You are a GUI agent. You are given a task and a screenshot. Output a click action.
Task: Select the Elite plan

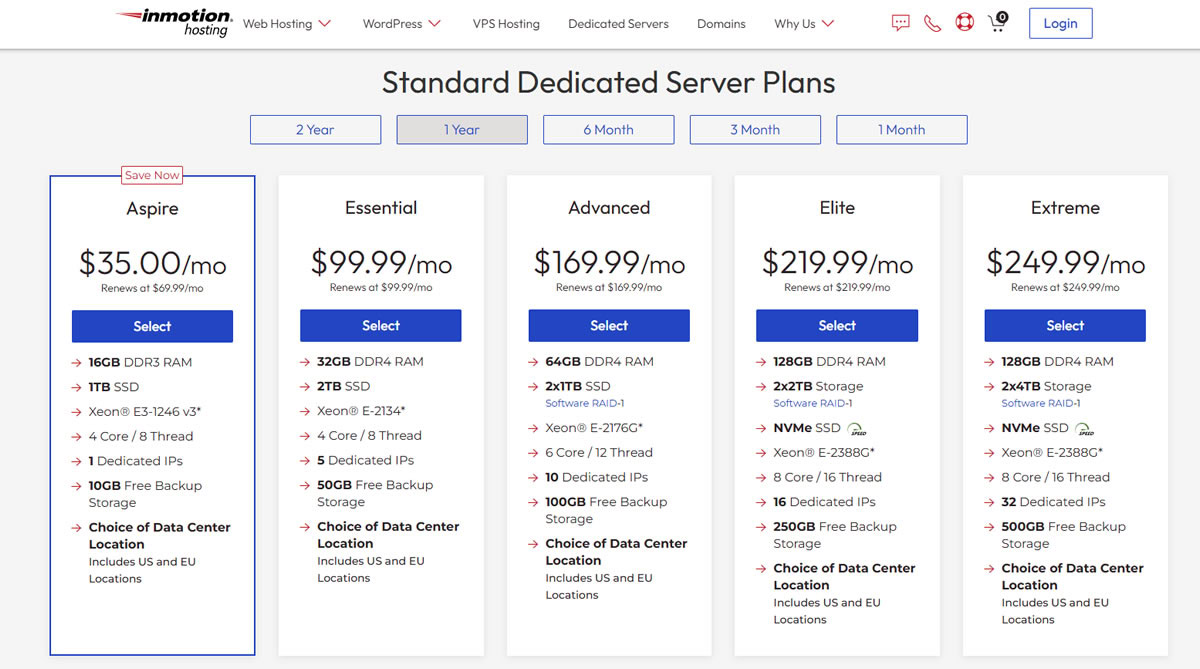click(x=837, y=325)
